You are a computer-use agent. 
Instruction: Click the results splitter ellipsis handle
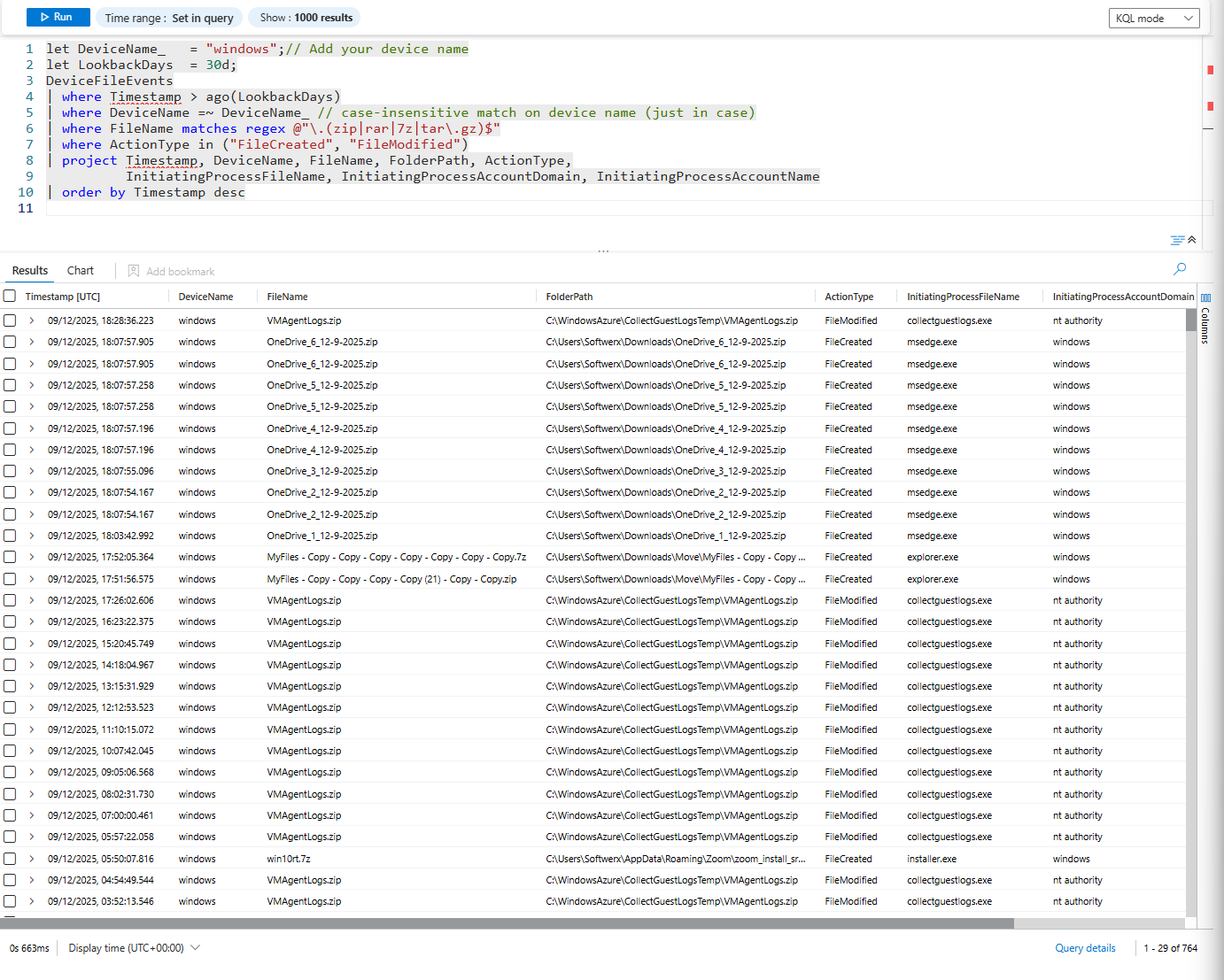[x=603, y=251]
